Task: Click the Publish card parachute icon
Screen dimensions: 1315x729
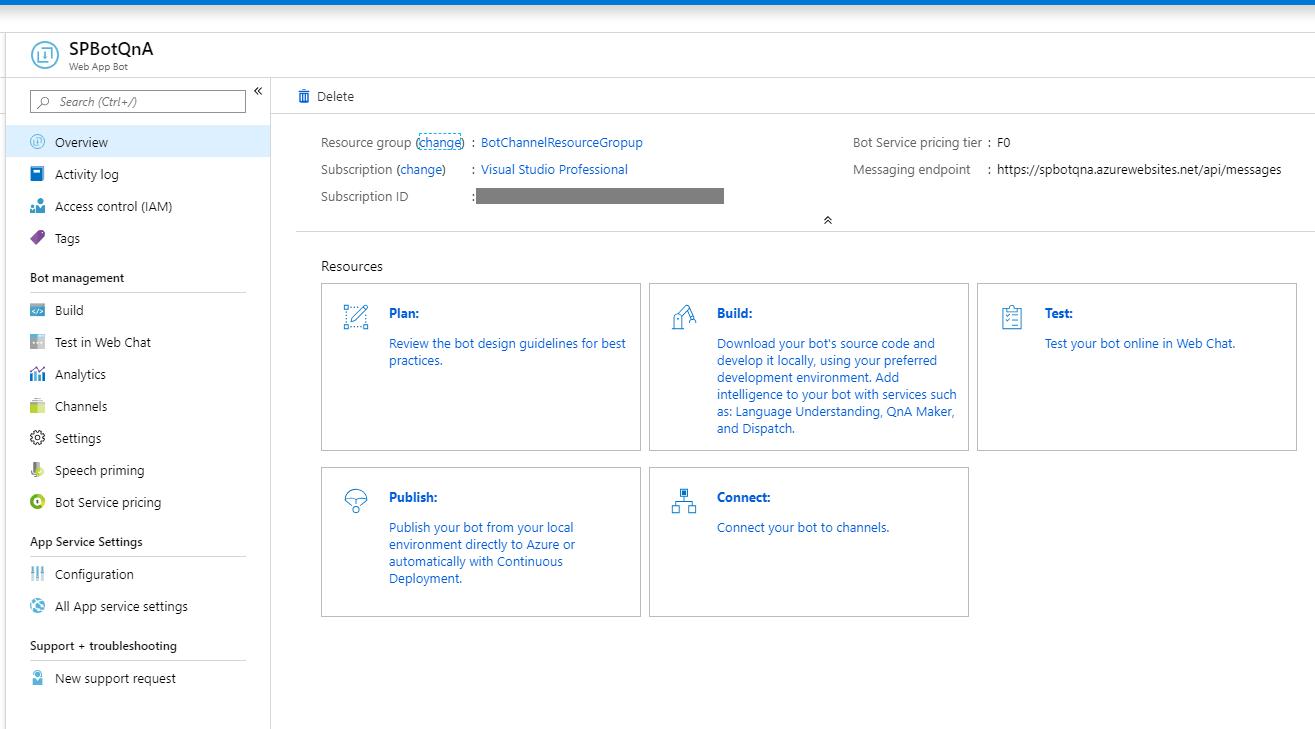Action: click(x=356, y=501)
